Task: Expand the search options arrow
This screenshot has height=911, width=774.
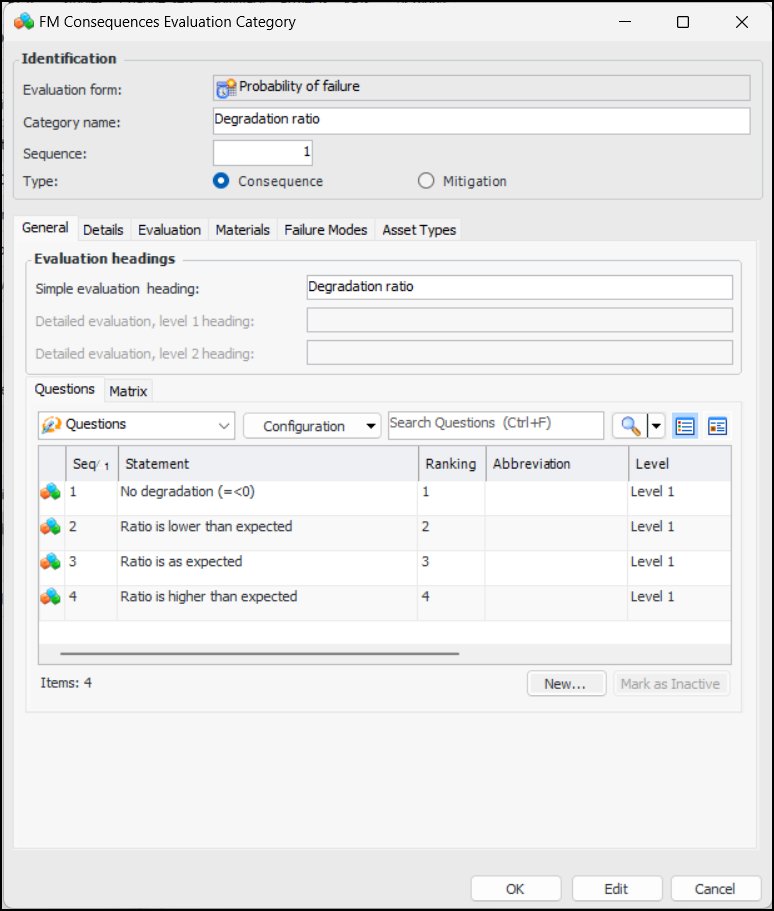Action: coord(656,426)
